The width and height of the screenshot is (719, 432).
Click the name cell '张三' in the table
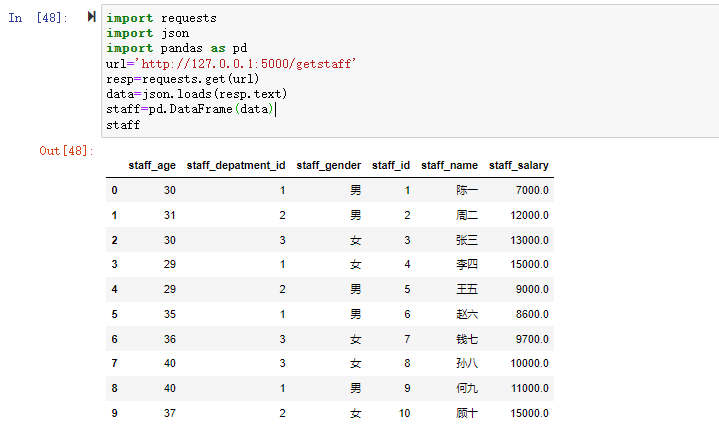click(466, 240)
